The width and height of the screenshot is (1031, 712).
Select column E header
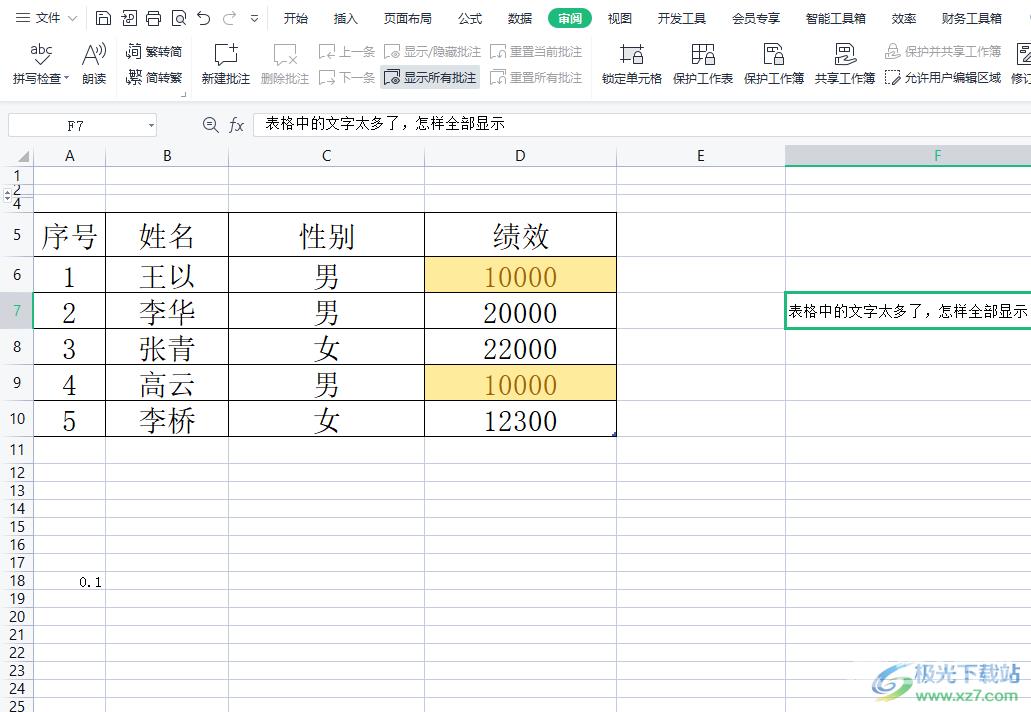pos(700,156)
